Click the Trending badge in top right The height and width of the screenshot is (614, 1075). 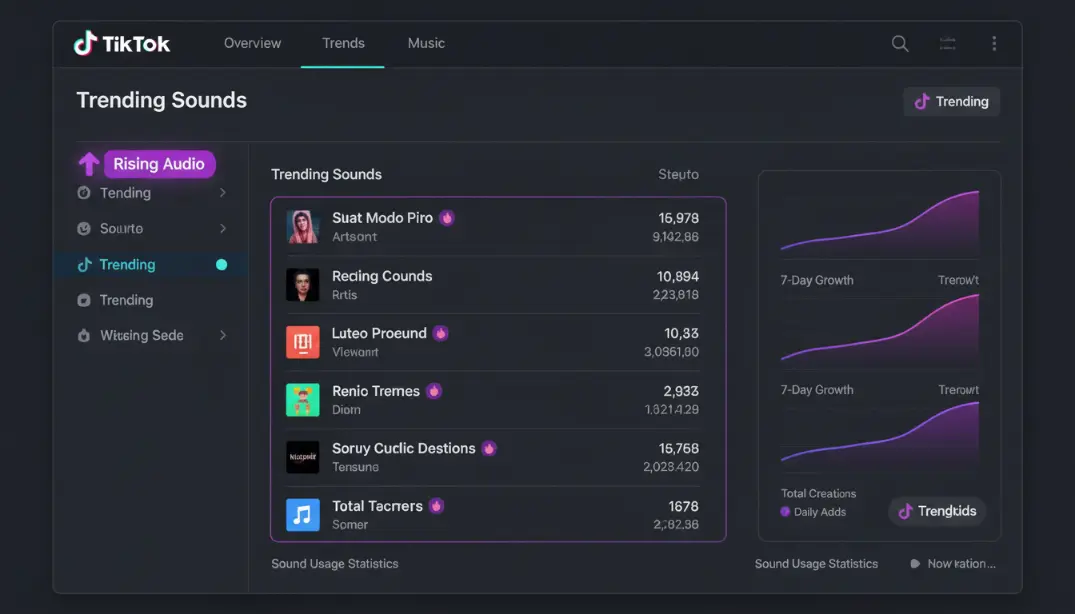951,101
